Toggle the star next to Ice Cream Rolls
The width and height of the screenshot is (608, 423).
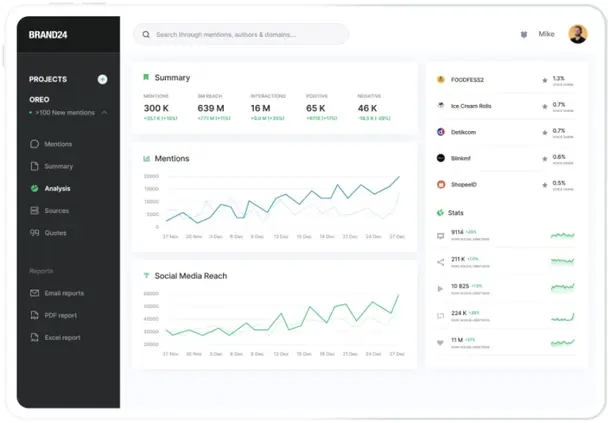coord(544,105)
